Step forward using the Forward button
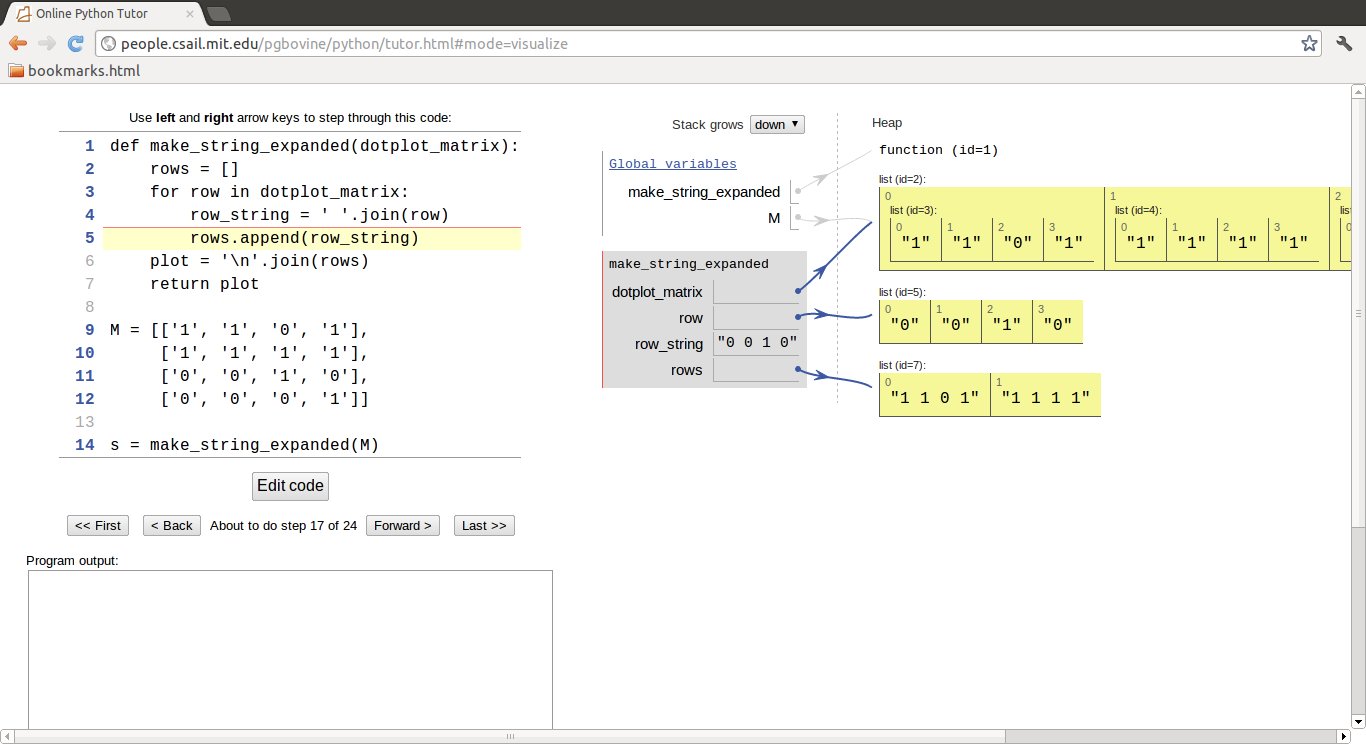 (x=402, y=525)
